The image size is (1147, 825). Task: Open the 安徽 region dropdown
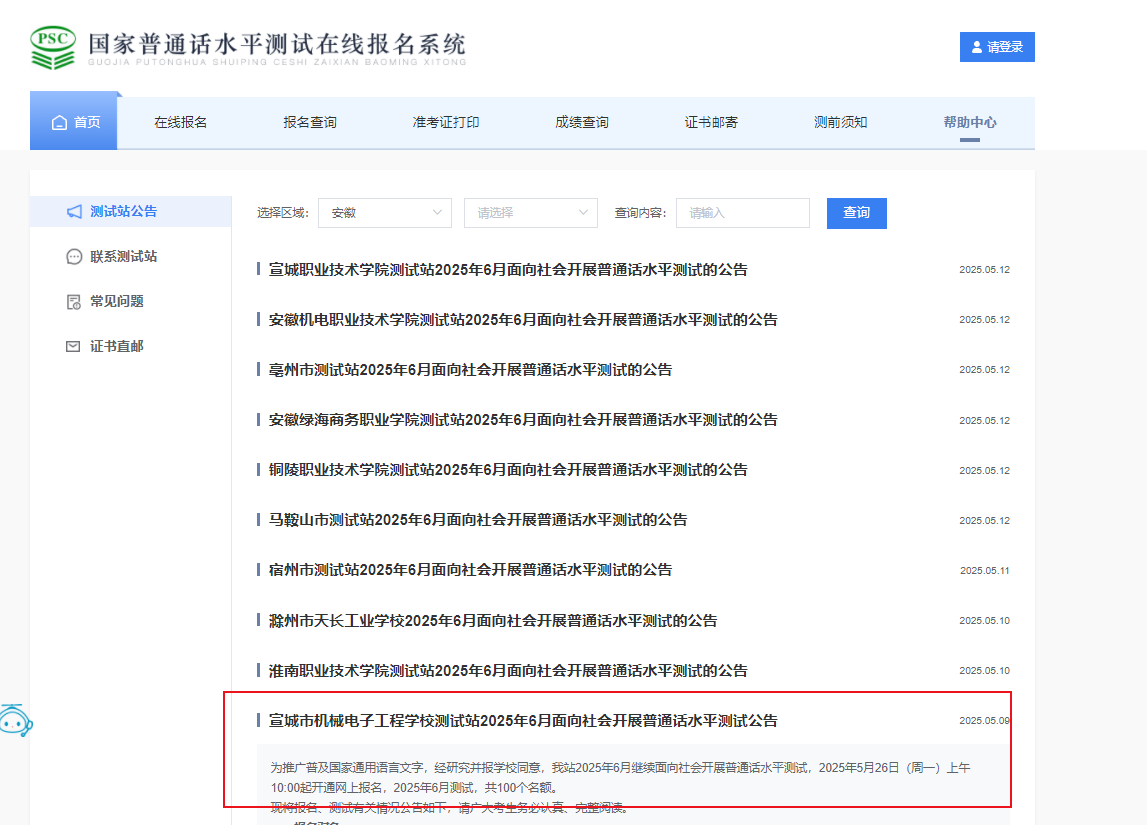[x=385, y=213]
